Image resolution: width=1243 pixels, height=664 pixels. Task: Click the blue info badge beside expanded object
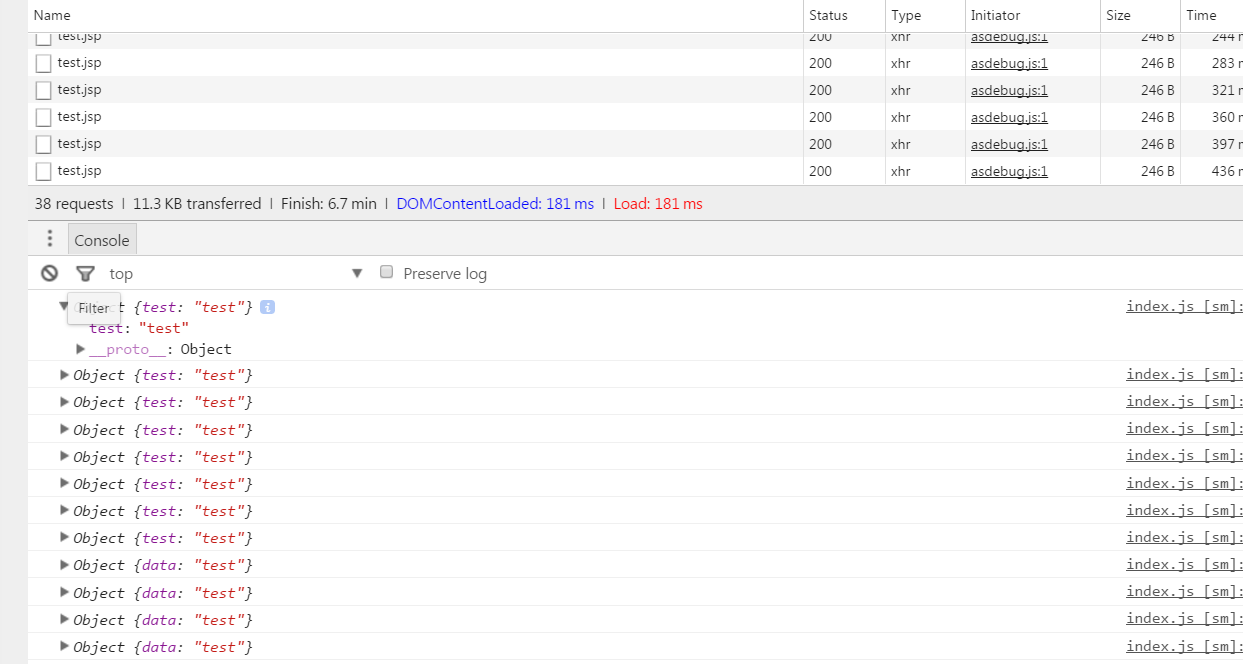pyautogui.click(x=267, y=307)
